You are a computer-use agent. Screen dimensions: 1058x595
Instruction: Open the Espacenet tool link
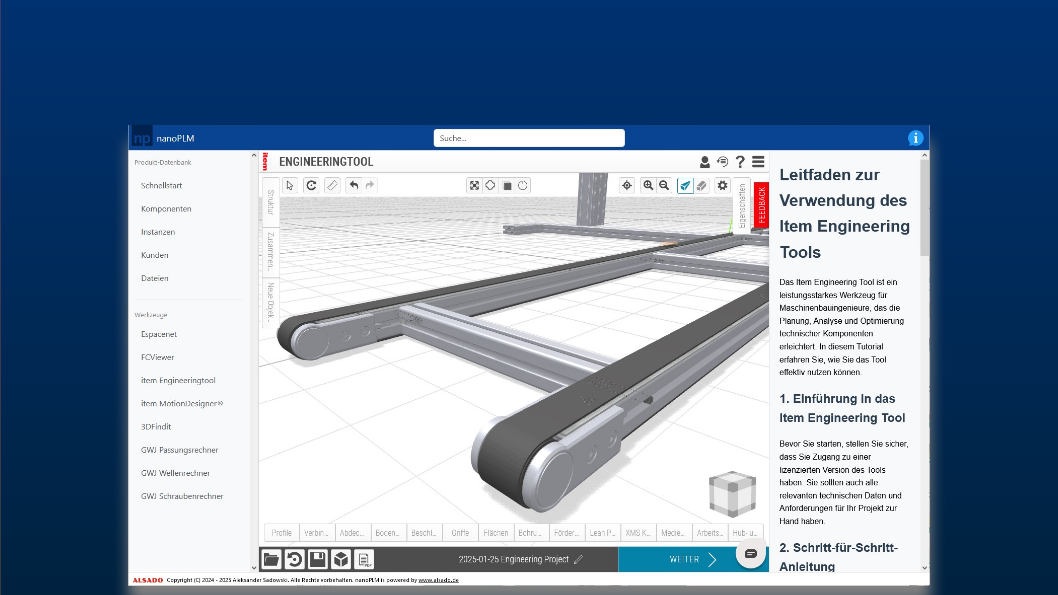click(x=159, y=334)
